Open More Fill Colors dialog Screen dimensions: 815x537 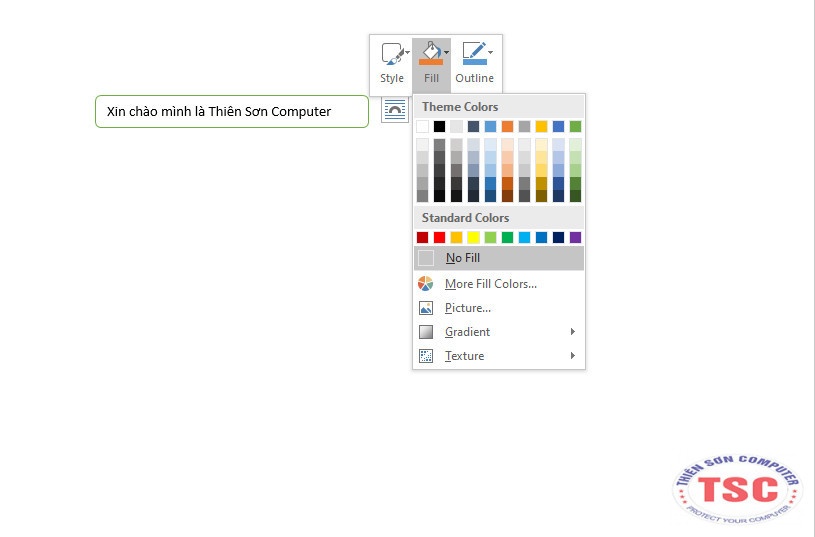(x=490, y=284)
